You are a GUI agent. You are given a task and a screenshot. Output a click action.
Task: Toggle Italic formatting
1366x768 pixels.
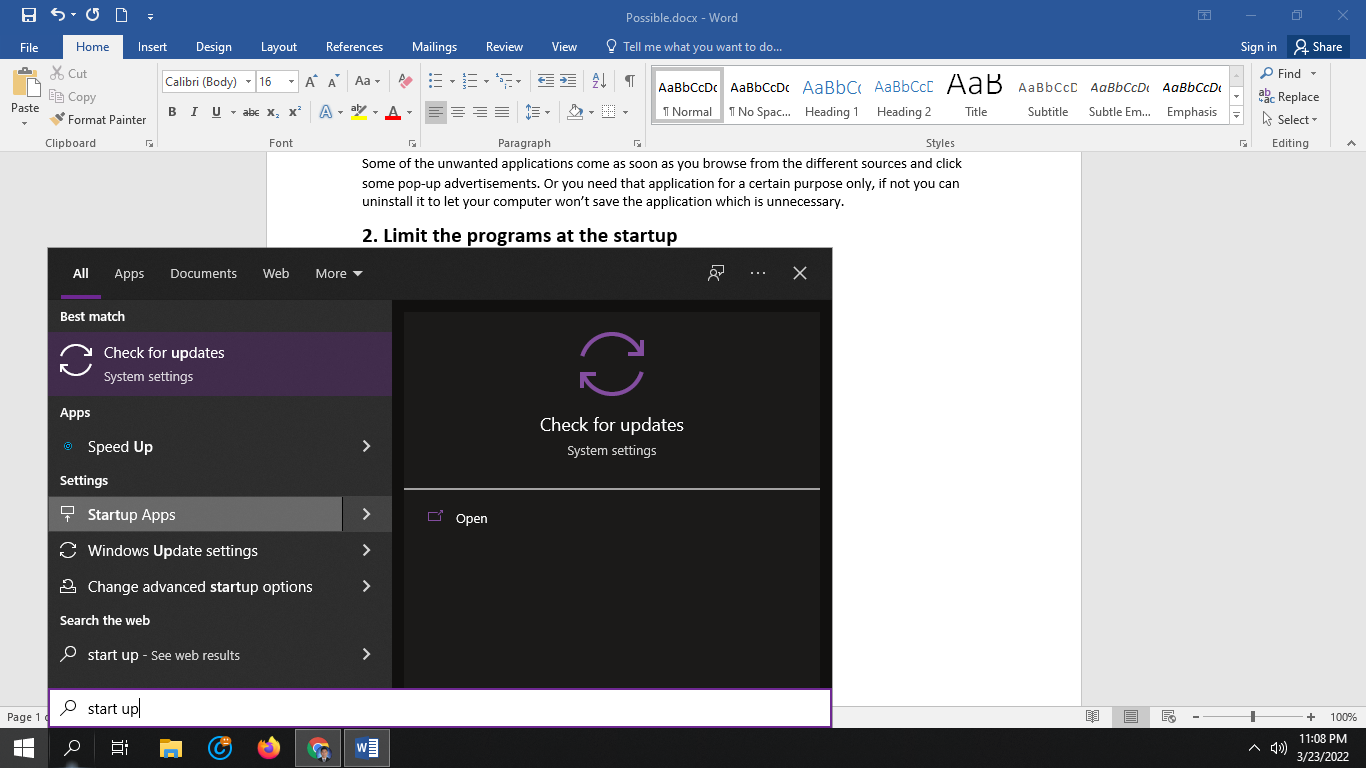click(x=194, y=112)
